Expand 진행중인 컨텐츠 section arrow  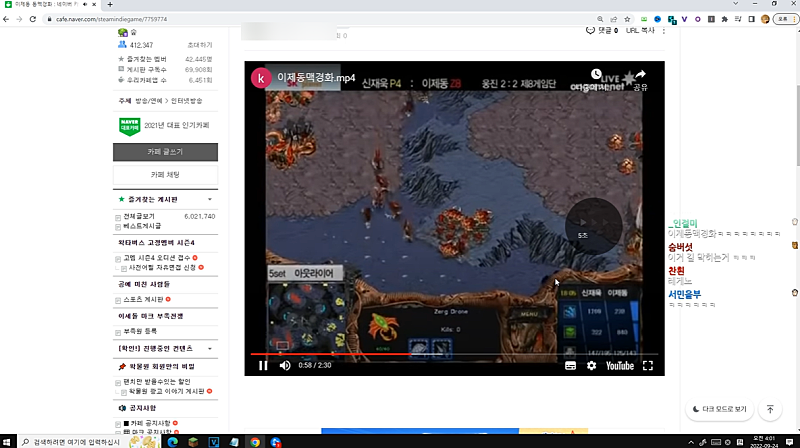(210, 349)
